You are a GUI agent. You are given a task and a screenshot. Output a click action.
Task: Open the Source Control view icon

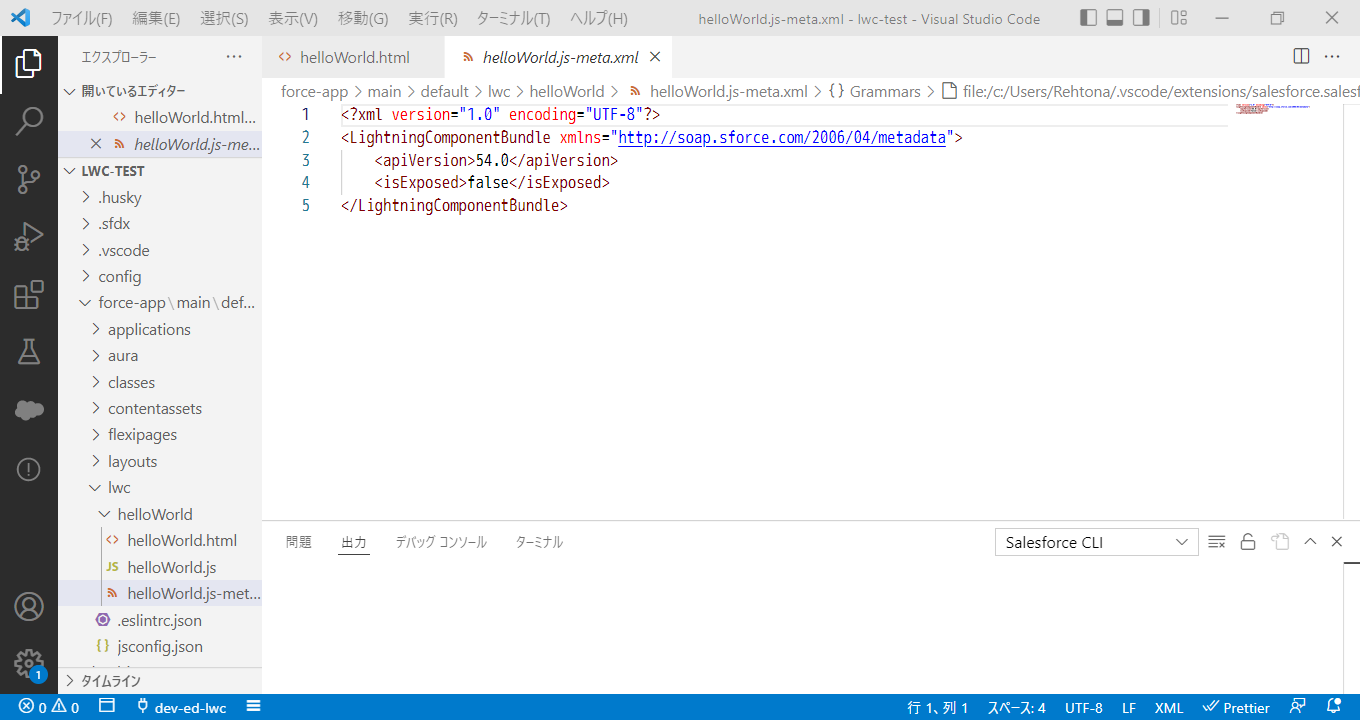pyautogui.click(x=29, y=180)
